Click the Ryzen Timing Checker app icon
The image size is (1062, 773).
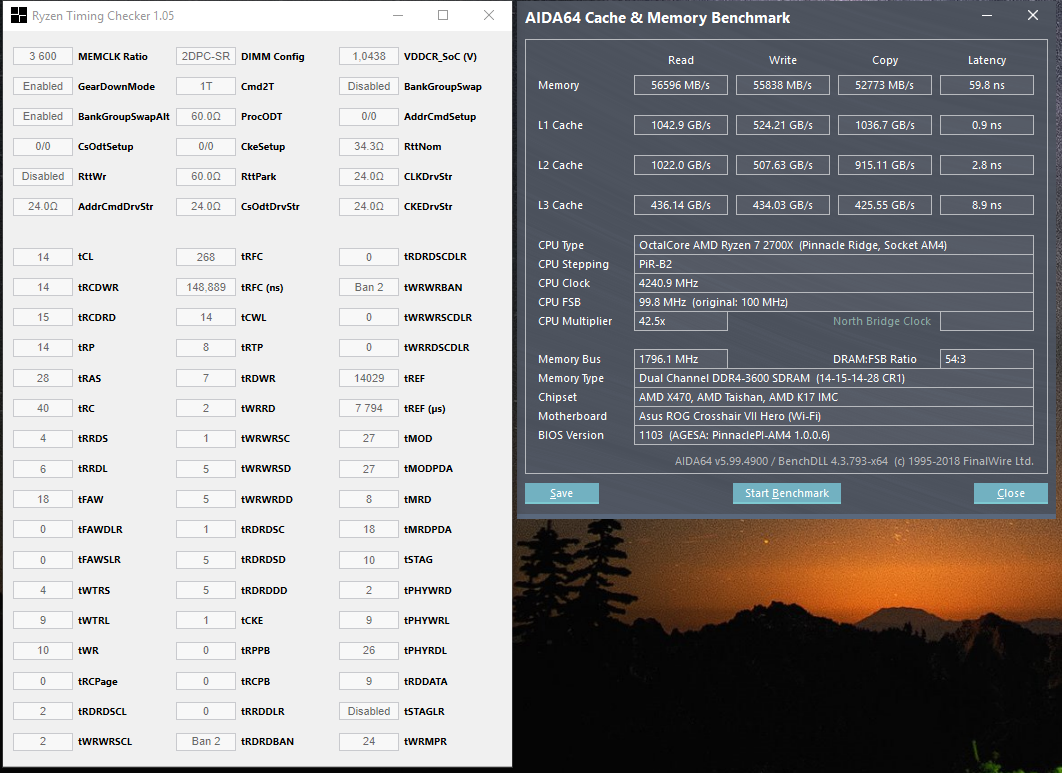19,15
